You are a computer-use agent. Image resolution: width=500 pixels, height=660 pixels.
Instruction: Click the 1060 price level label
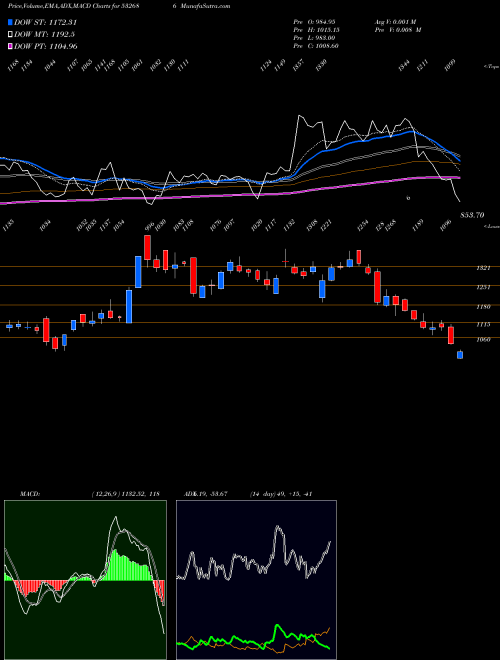(x=484, y=339)
